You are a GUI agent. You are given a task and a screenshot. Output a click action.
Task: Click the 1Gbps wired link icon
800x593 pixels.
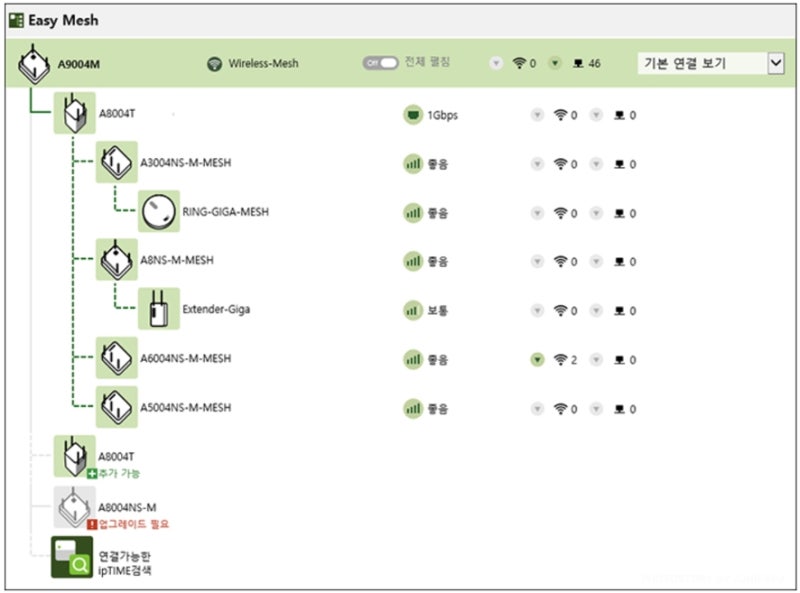(413, 115)
